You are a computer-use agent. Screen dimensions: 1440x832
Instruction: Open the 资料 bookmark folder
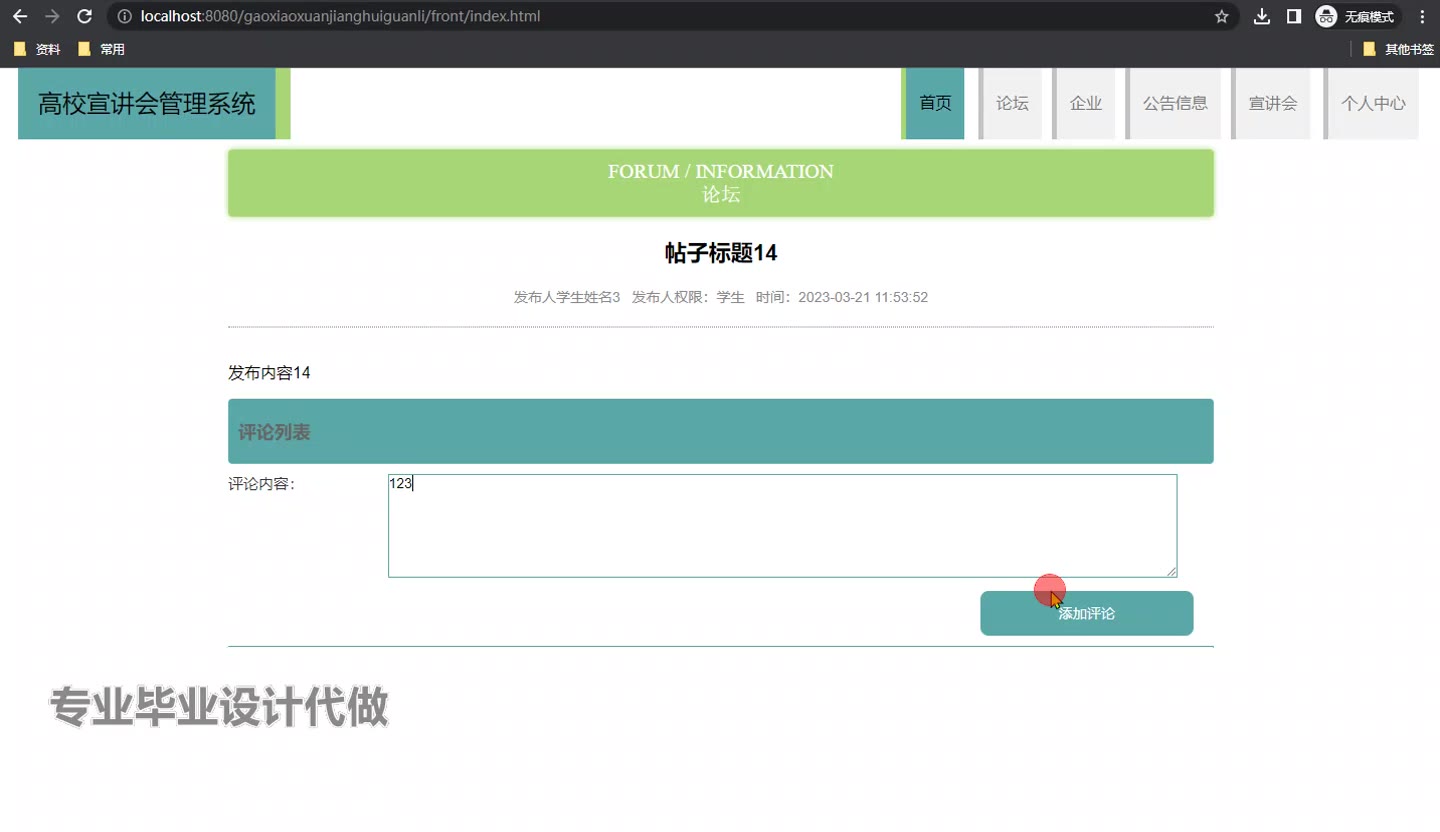click(38, 49)
